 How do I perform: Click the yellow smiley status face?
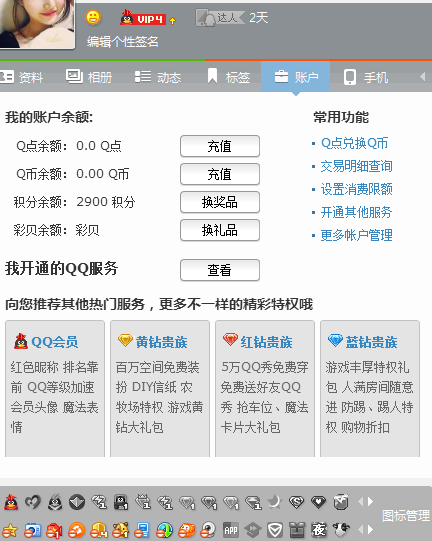pos(93,17)
